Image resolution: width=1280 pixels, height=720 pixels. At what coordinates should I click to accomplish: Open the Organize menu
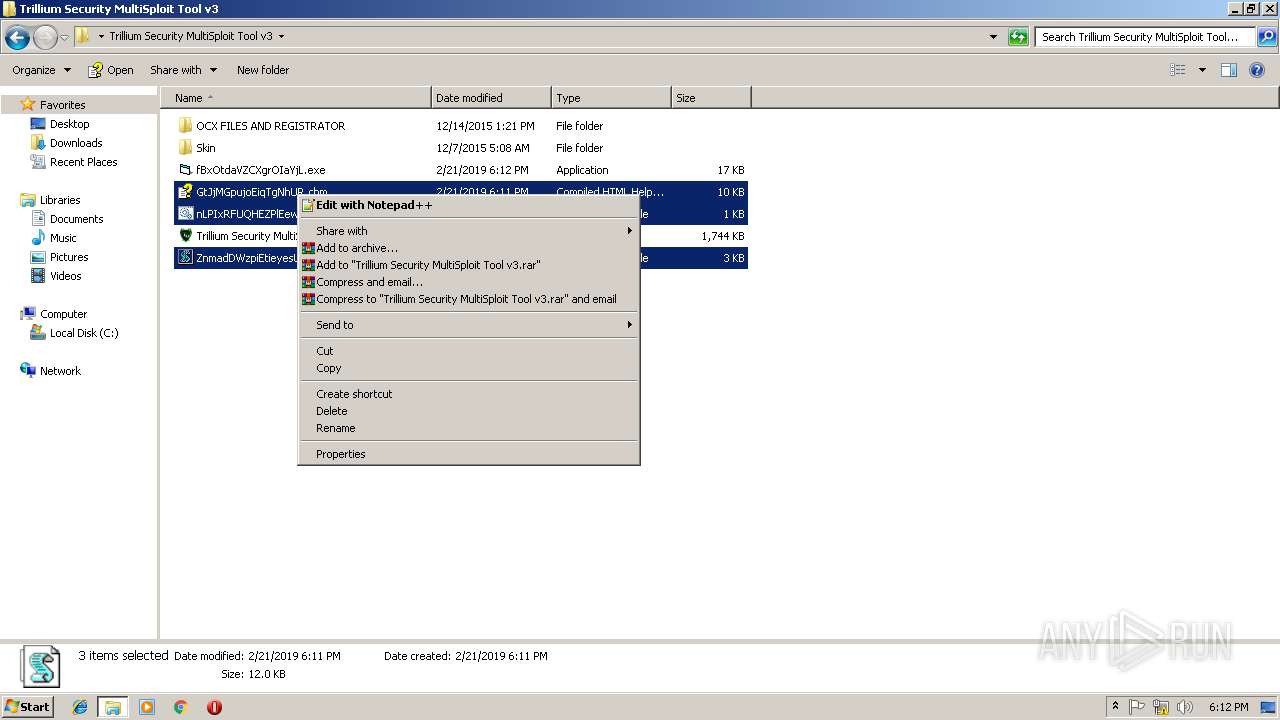click(41, 70)
